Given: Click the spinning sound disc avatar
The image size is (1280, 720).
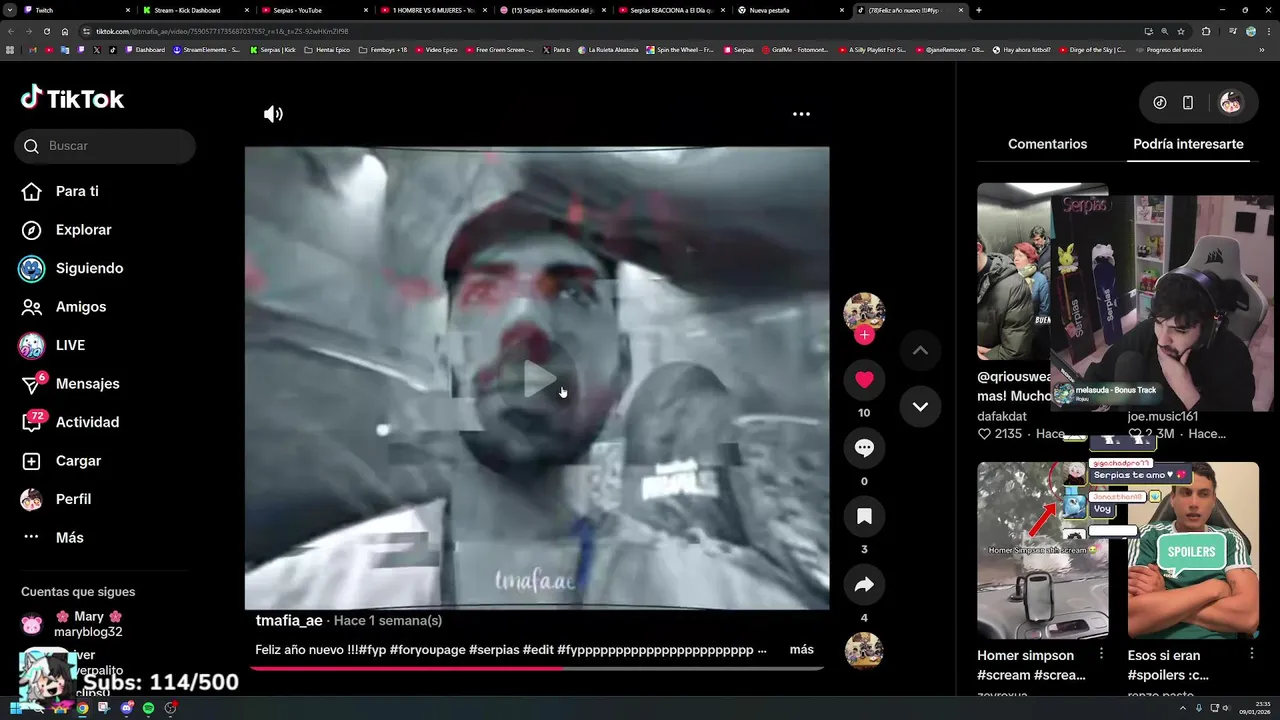Looking at the screenshot, I should click(x=864, y=651).
